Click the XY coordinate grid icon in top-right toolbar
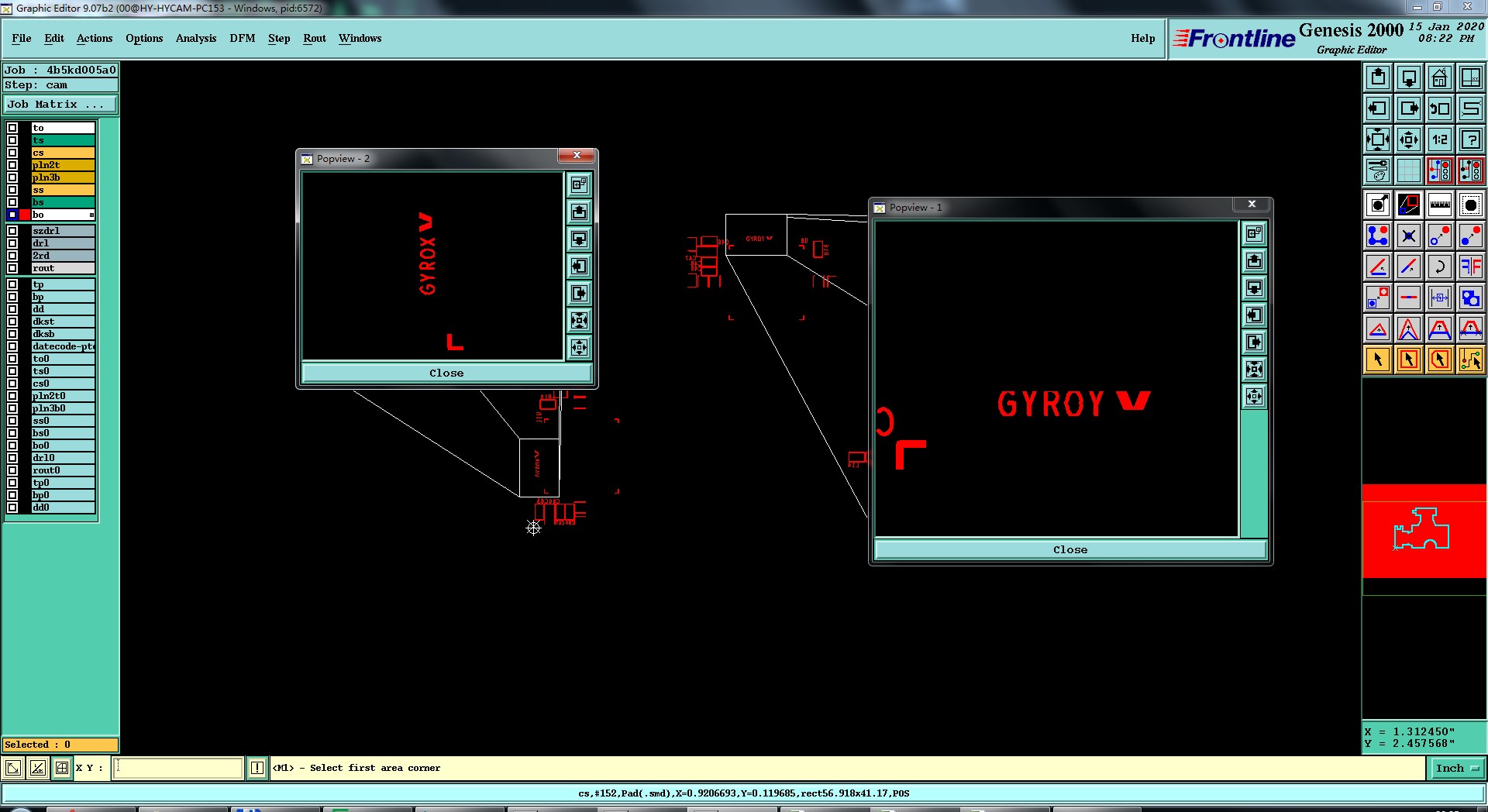This screenshot has width=1488, height=812. [1471, 77]
